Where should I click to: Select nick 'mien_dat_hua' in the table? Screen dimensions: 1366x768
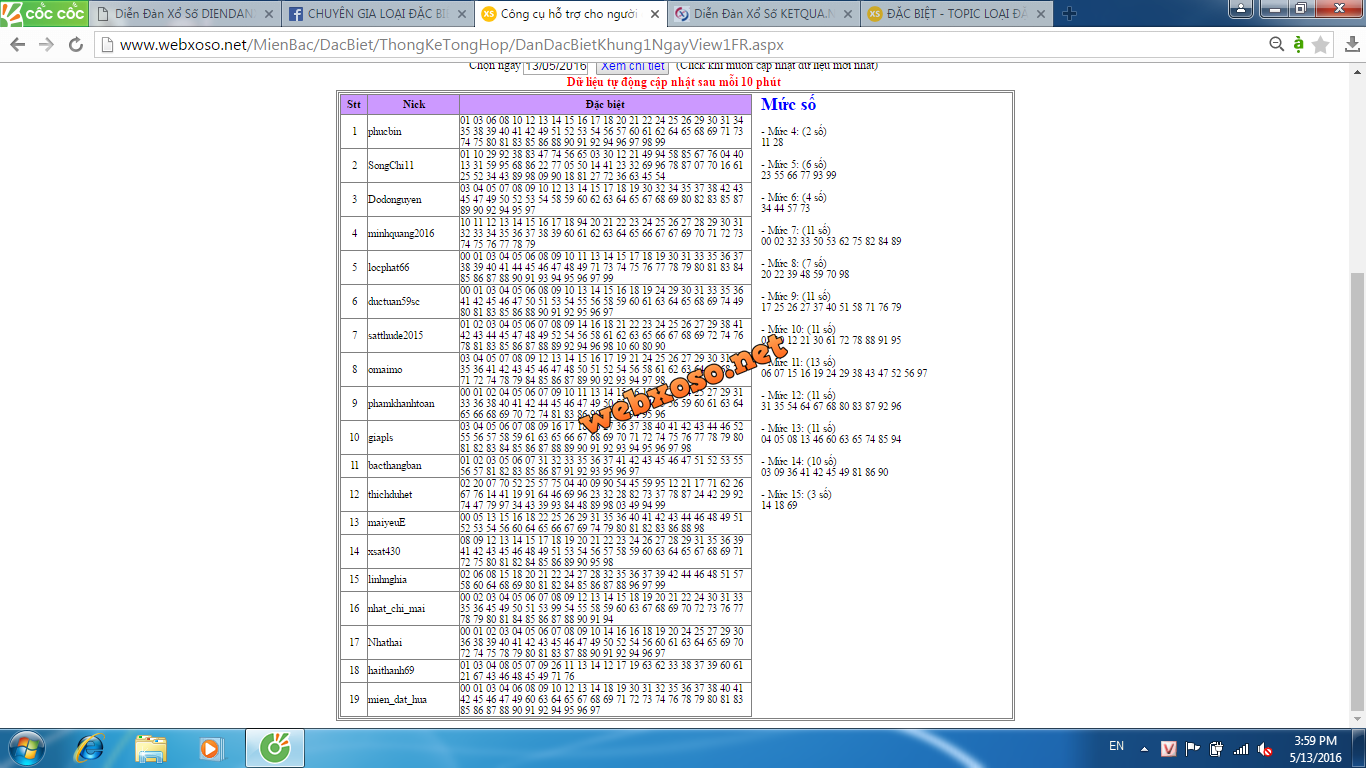[x=397, y=699]
